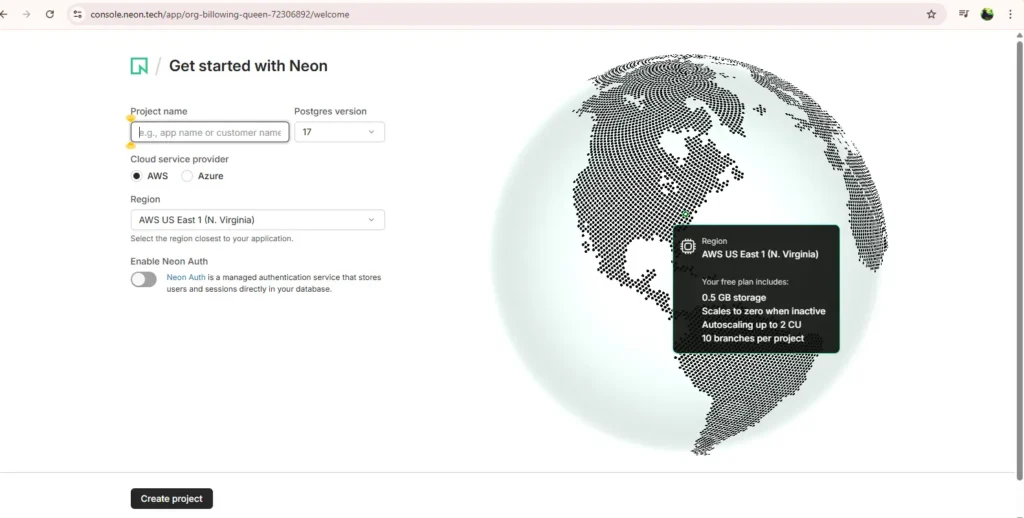The height and width of the screenshot is (518, 1024).
Task: Focus the Project name input field
Action: [x=210, y=132]
